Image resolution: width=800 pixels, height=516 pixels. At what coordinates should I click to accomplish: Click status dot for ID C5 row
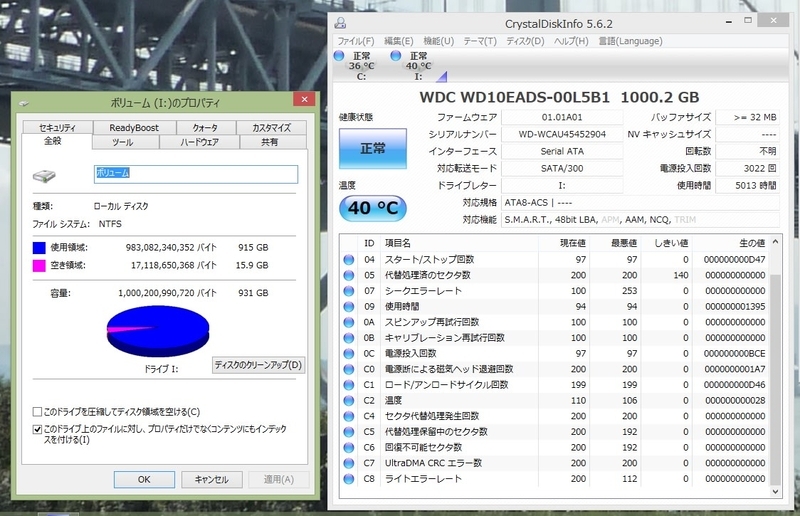pos(349,432)
